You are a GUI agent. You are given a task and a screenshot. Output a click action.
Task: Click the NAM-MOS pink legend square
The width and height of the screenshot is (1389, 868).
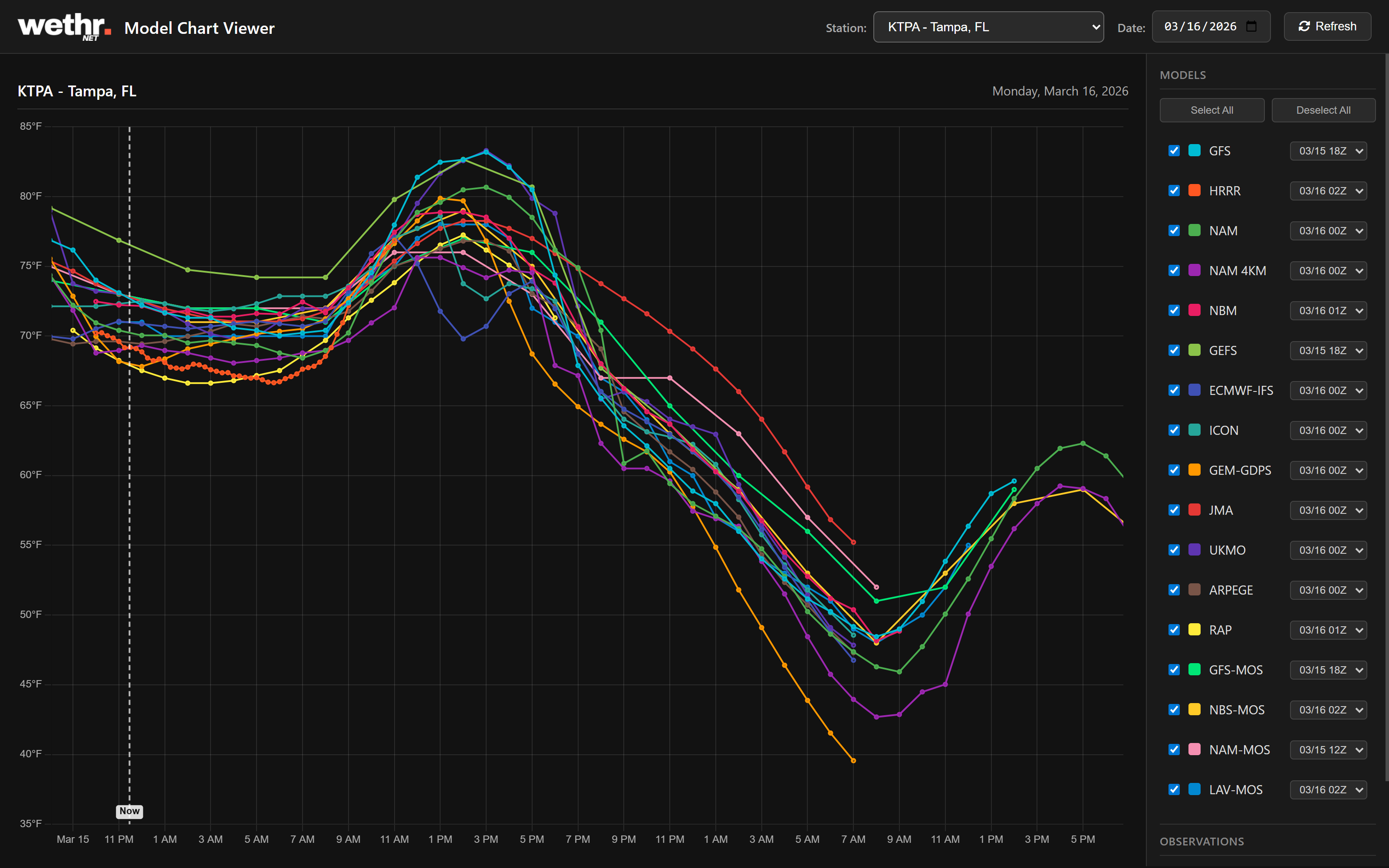pyautogui.click(x=1195, y=749)
